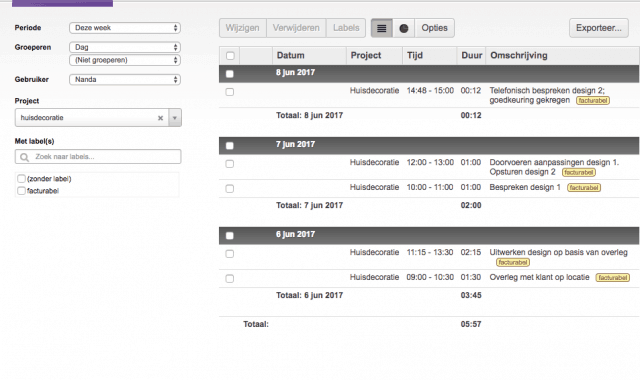Screen dimensions: 640x380
Task: Check the 14:48 - 15:00 entry checkbox
Action: [230, 92]
